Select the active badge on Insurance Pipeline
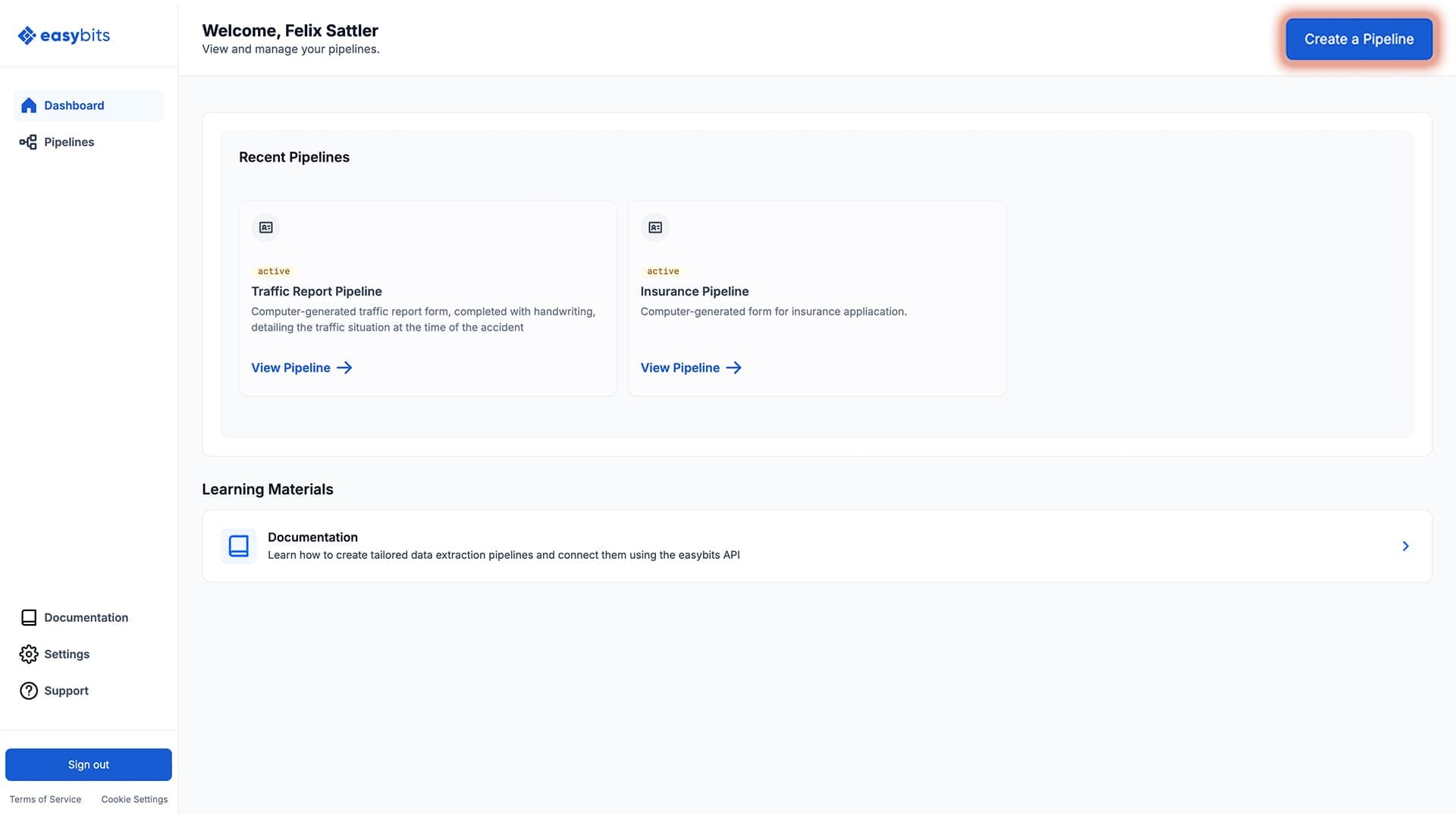This screenshot has height=819, width=1456. coord(663,271)
